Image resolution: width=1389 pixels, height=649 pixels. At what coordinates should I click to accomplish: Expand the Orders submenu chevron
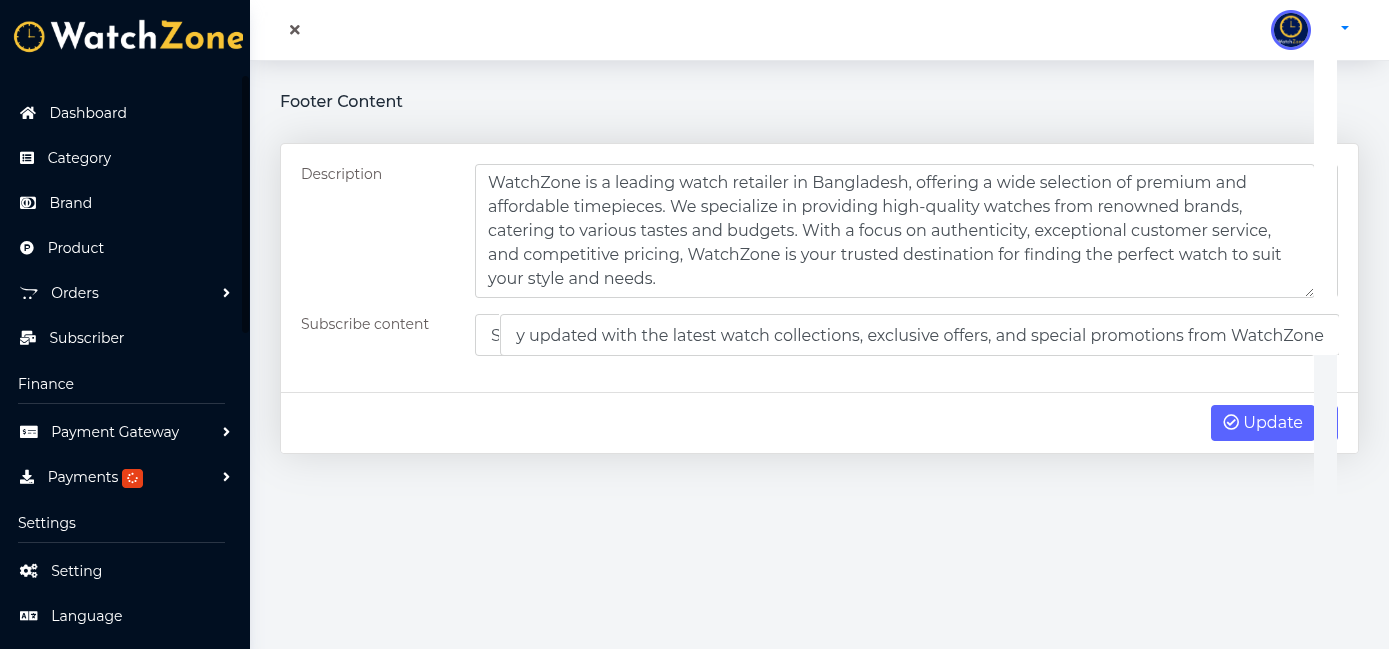point(226,293)
